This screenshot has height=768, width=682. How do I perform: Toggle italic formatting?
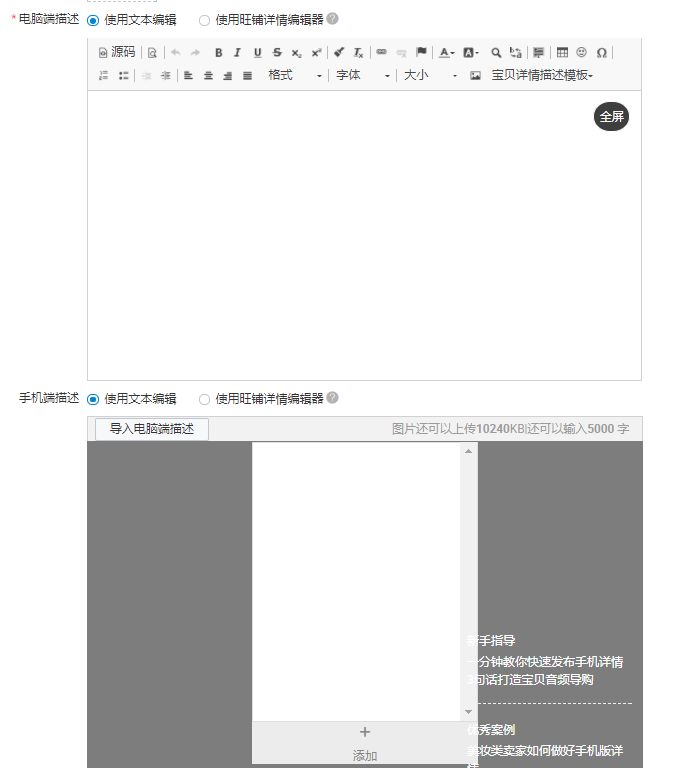pyautogui.click(x=238, y=52)
